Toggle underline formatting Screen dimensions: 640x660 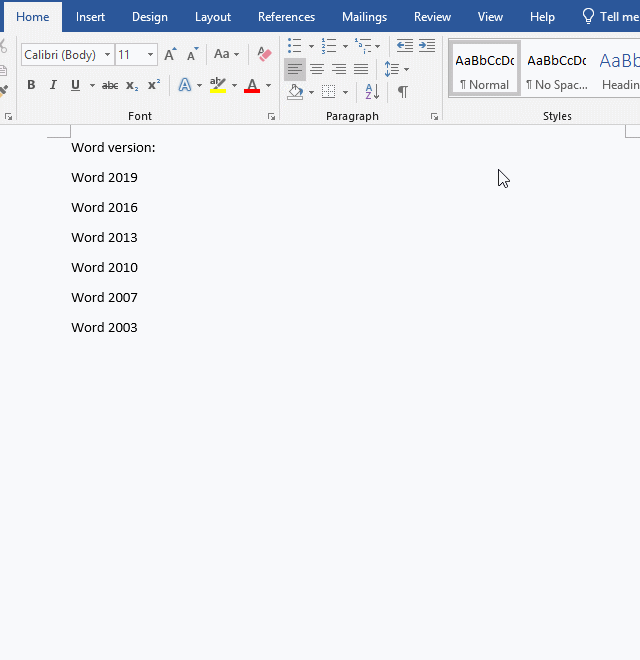[x=75, y=85]
